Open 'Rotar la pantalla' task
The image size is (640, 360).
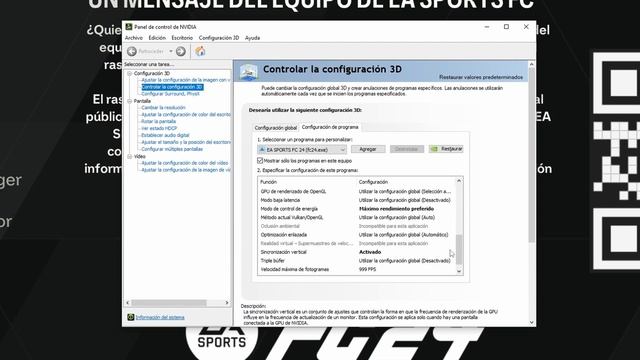(x=158, y=122)
